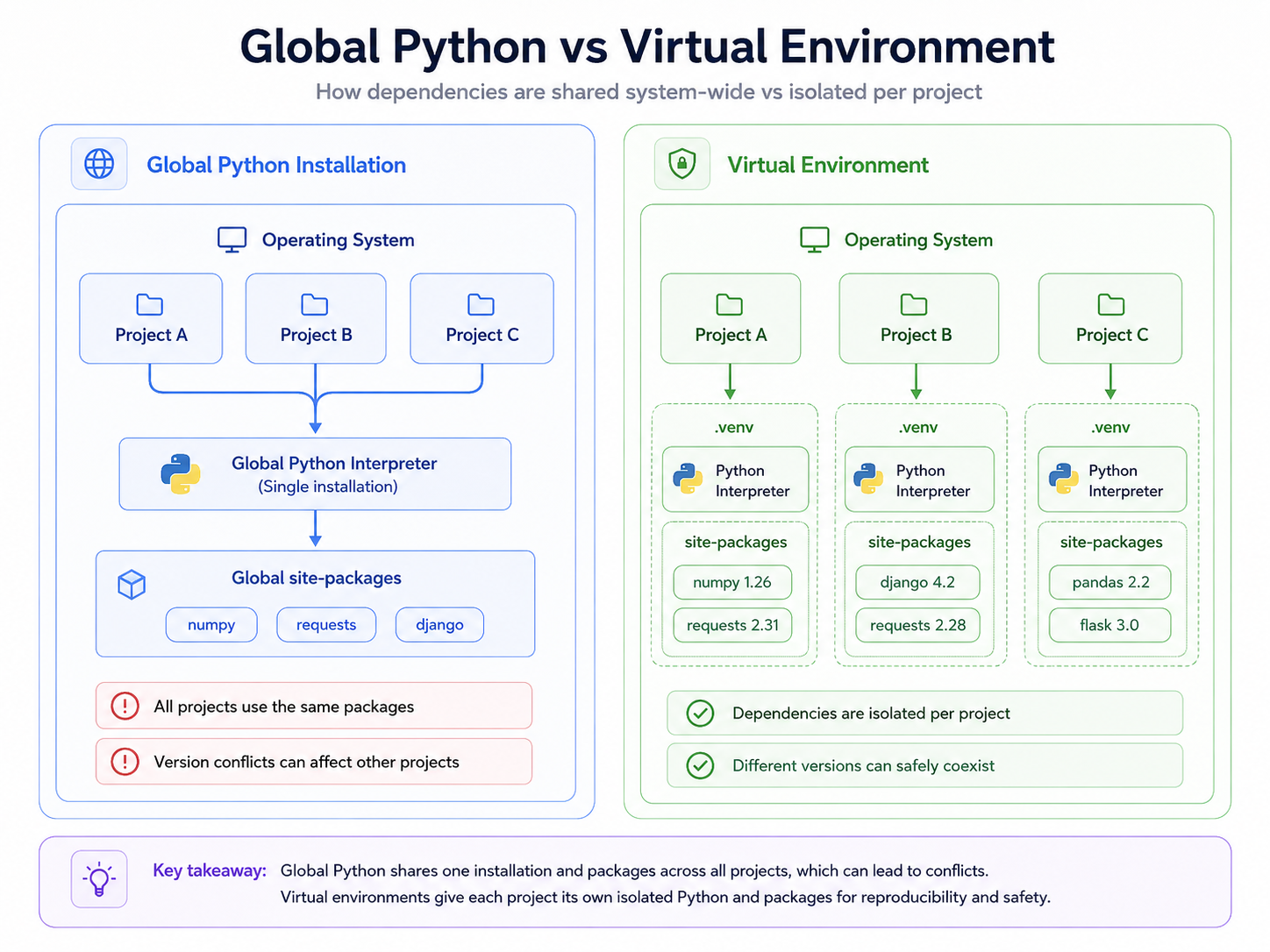The height and width of the screenshot is (952, 1270).
Task: Click Python Interpreter label in Project C's venv
Action: click(1125, 480)
